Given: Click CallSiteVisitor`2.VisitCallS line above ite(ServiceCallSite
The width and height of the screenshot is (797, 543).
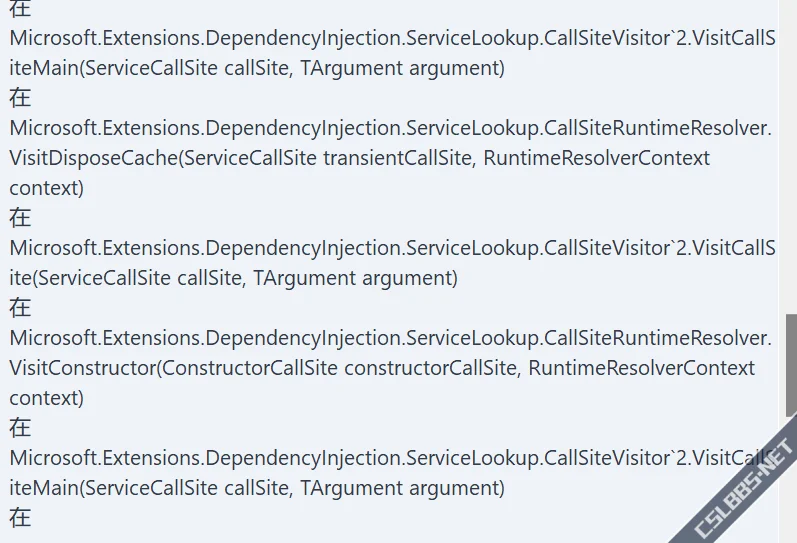Looking at the screenshot, I should tap(392, 248).
